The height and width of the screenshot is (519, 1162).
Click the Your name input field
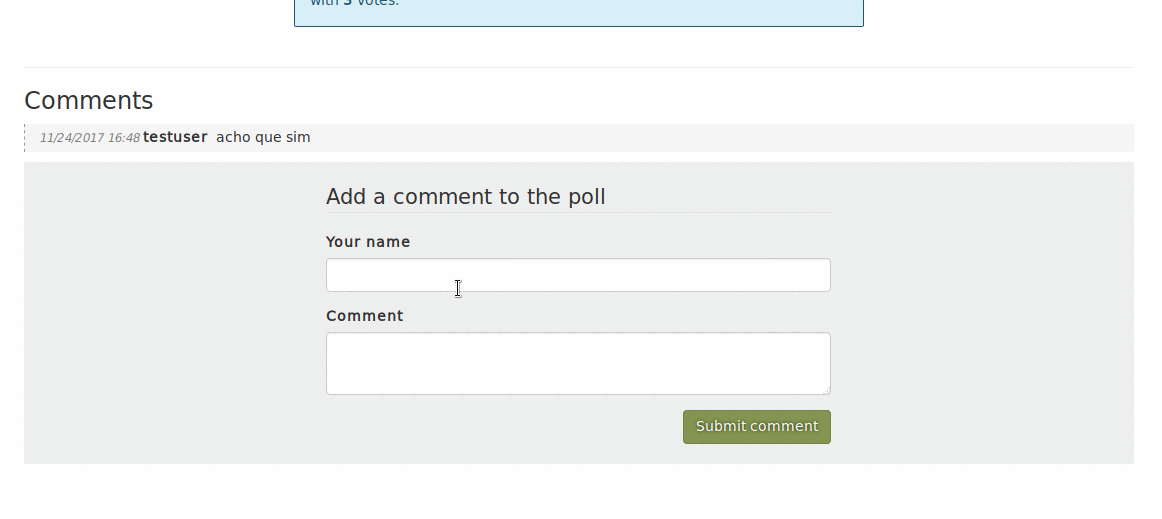578,275
